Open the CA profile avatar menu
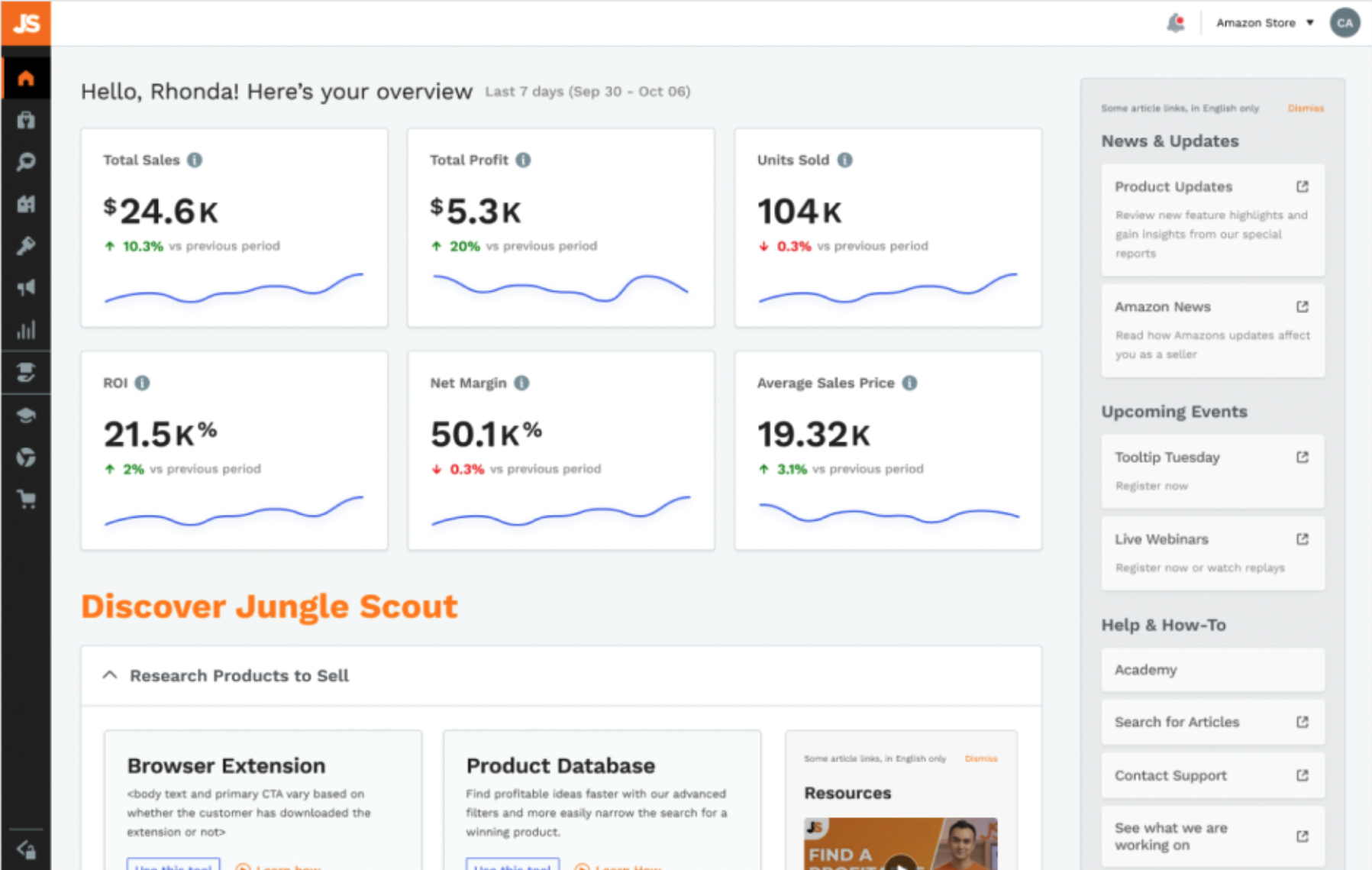Viewport: 1372px width, 870px height. click(1345, 22)
